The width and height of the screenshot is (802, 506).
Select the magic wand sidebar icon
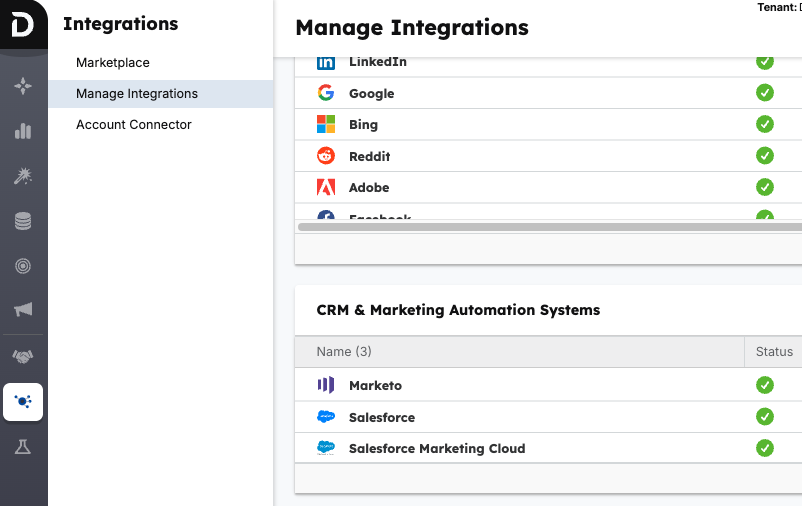point(23,176)
